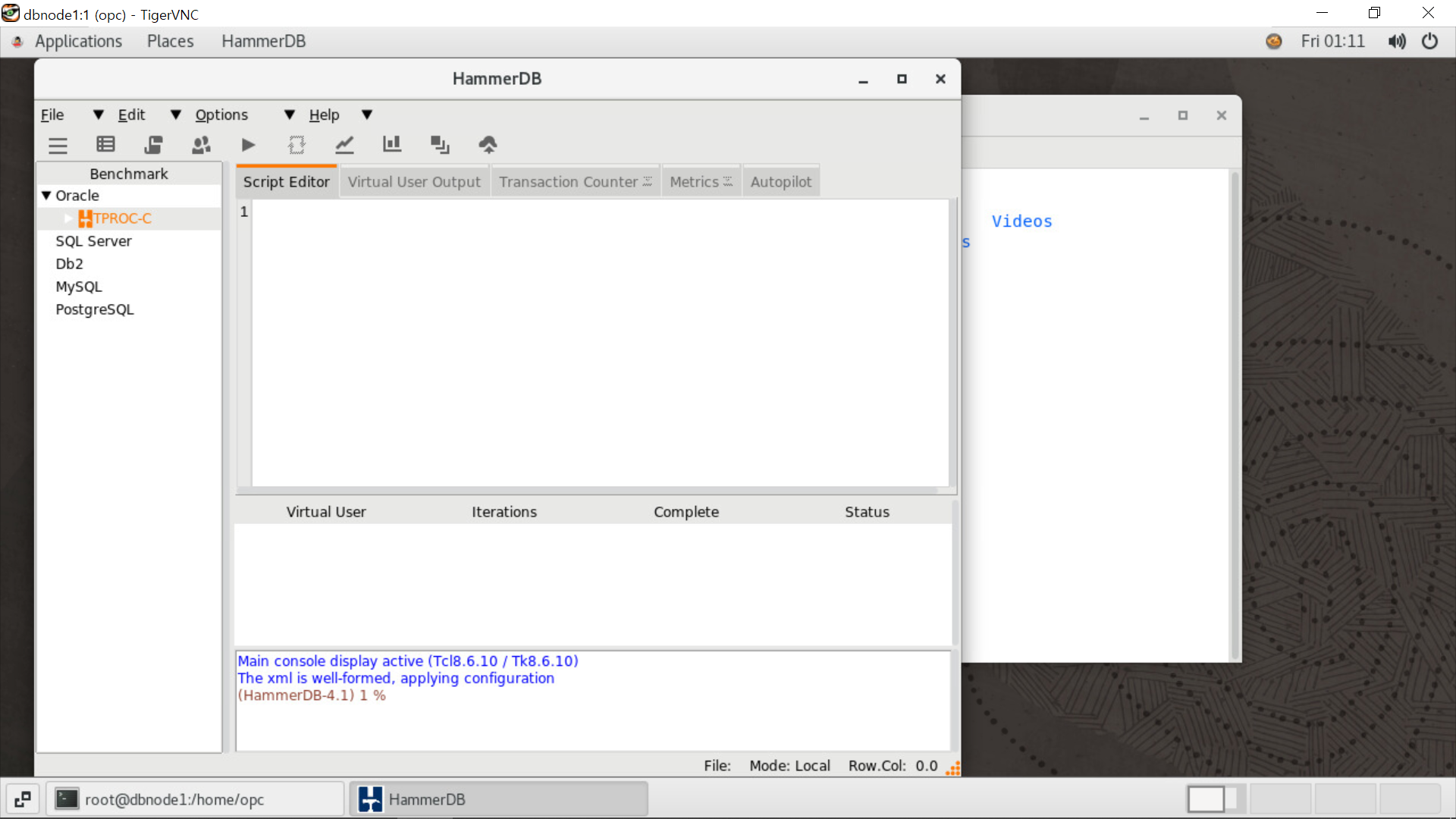Expand dropdown arrow next to Help

pos(366,115)
